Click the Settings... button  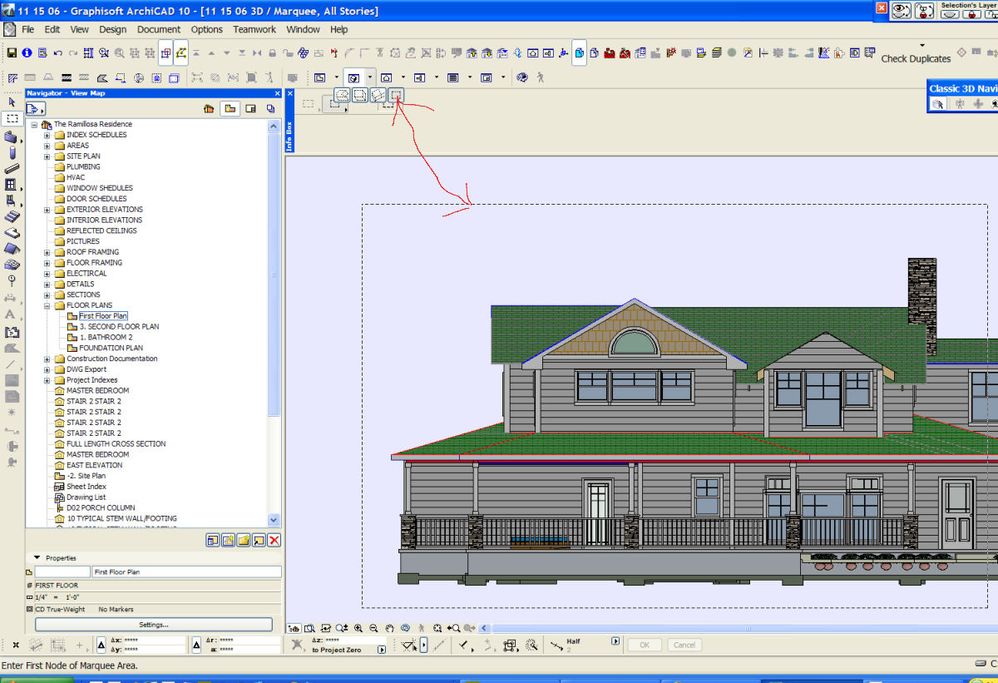[x=153, y=625]
